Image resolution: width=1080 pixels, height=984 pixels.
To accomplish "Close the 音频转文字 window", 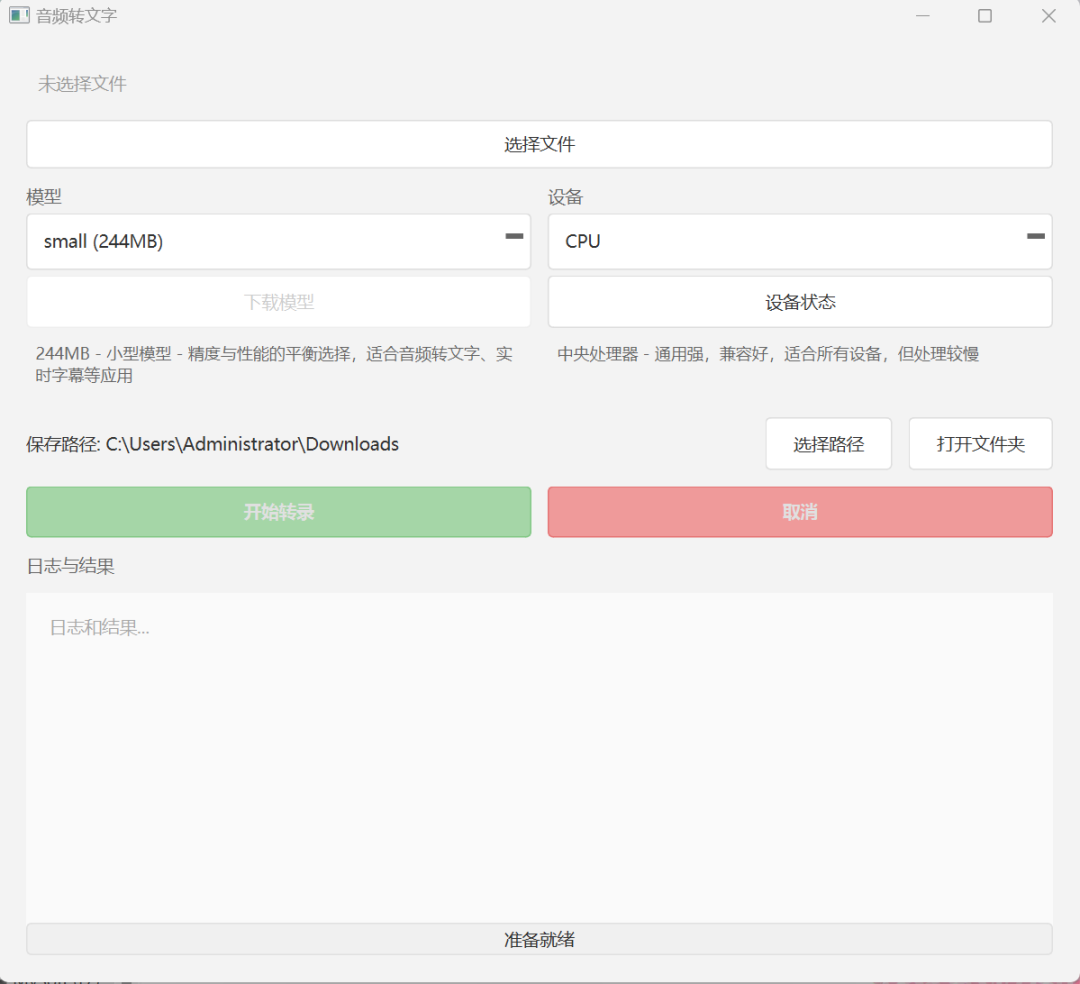I will pos(1048,16).
